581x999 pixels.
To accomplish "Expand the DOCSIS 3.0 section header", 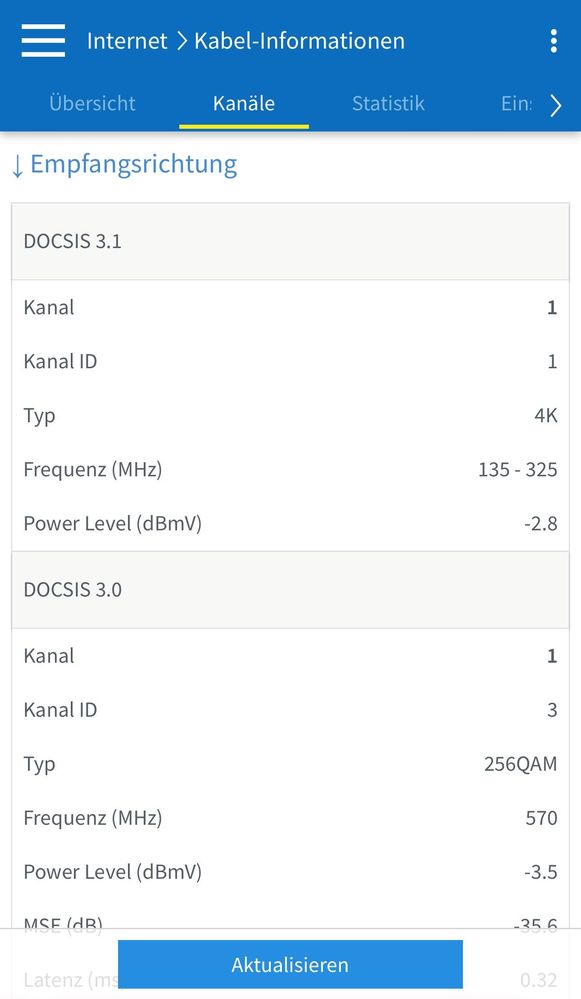I will [x=290, y=589].
